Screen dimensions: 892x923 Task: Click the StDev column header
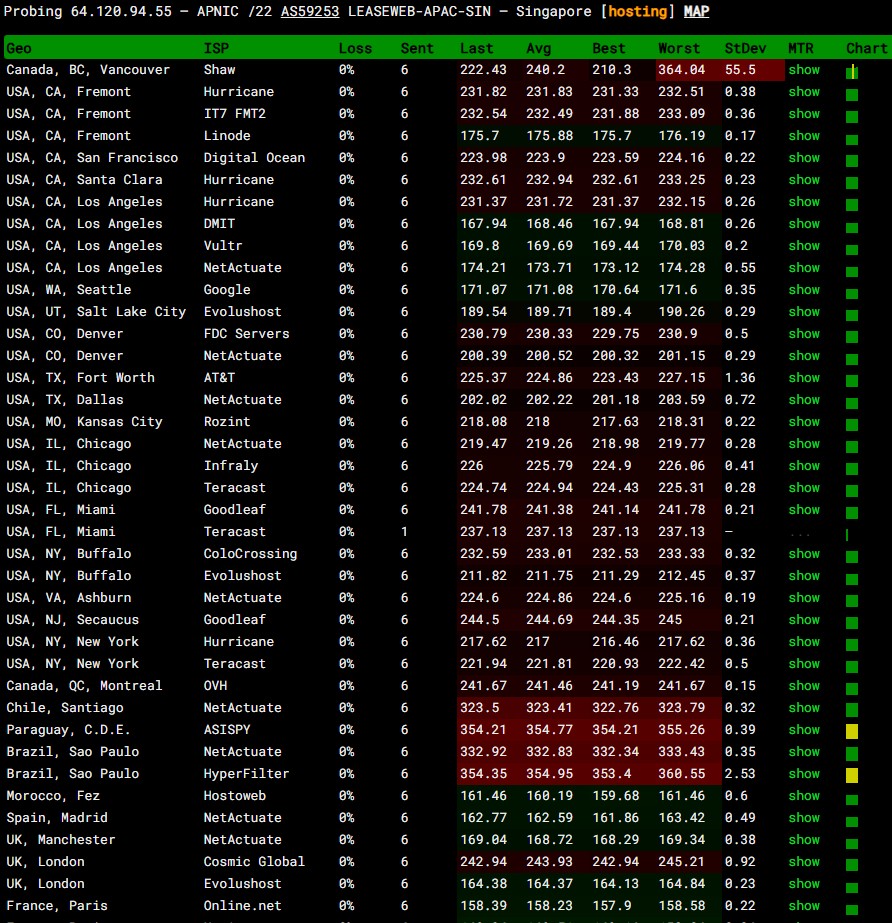point(745,48)
